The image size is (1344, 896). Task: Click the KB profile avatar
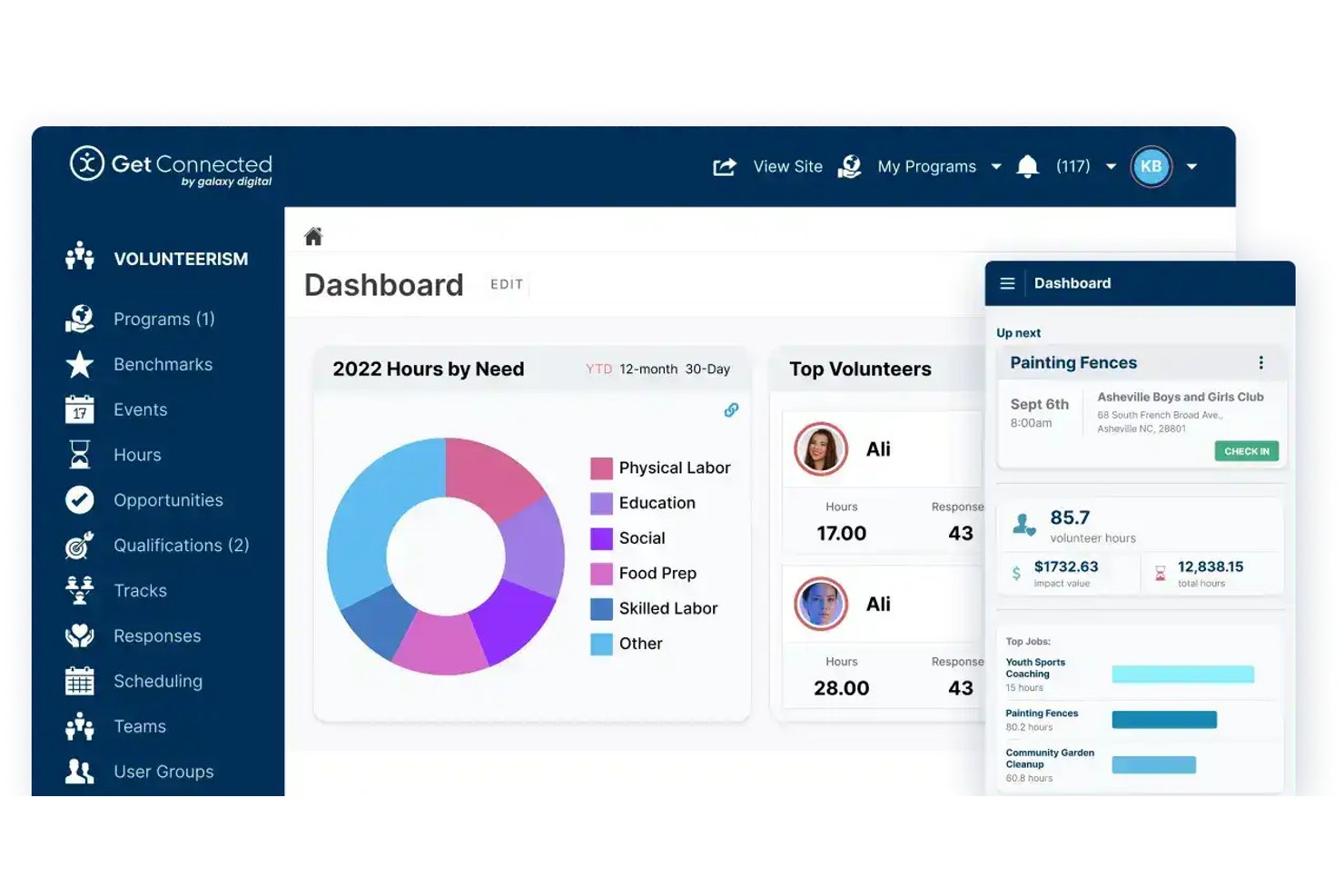tap(1151, 167)
